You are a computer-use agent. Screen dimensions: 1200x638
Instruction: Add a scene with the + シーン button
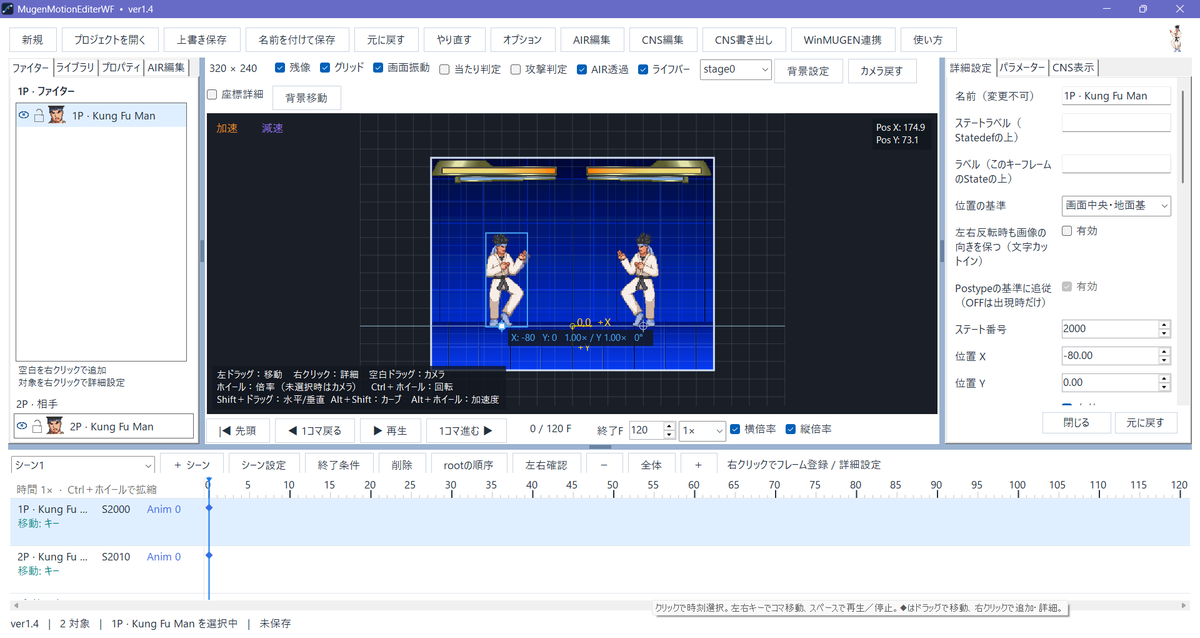[x=192, y=465]
